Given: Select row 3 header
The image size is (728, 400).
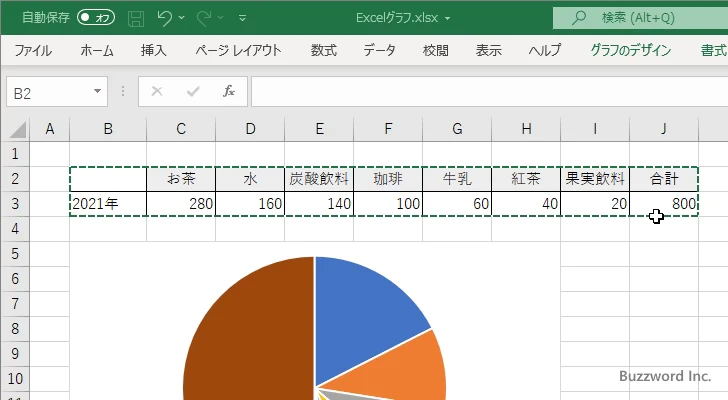Looking at the screenshot, I should point(15,204).
